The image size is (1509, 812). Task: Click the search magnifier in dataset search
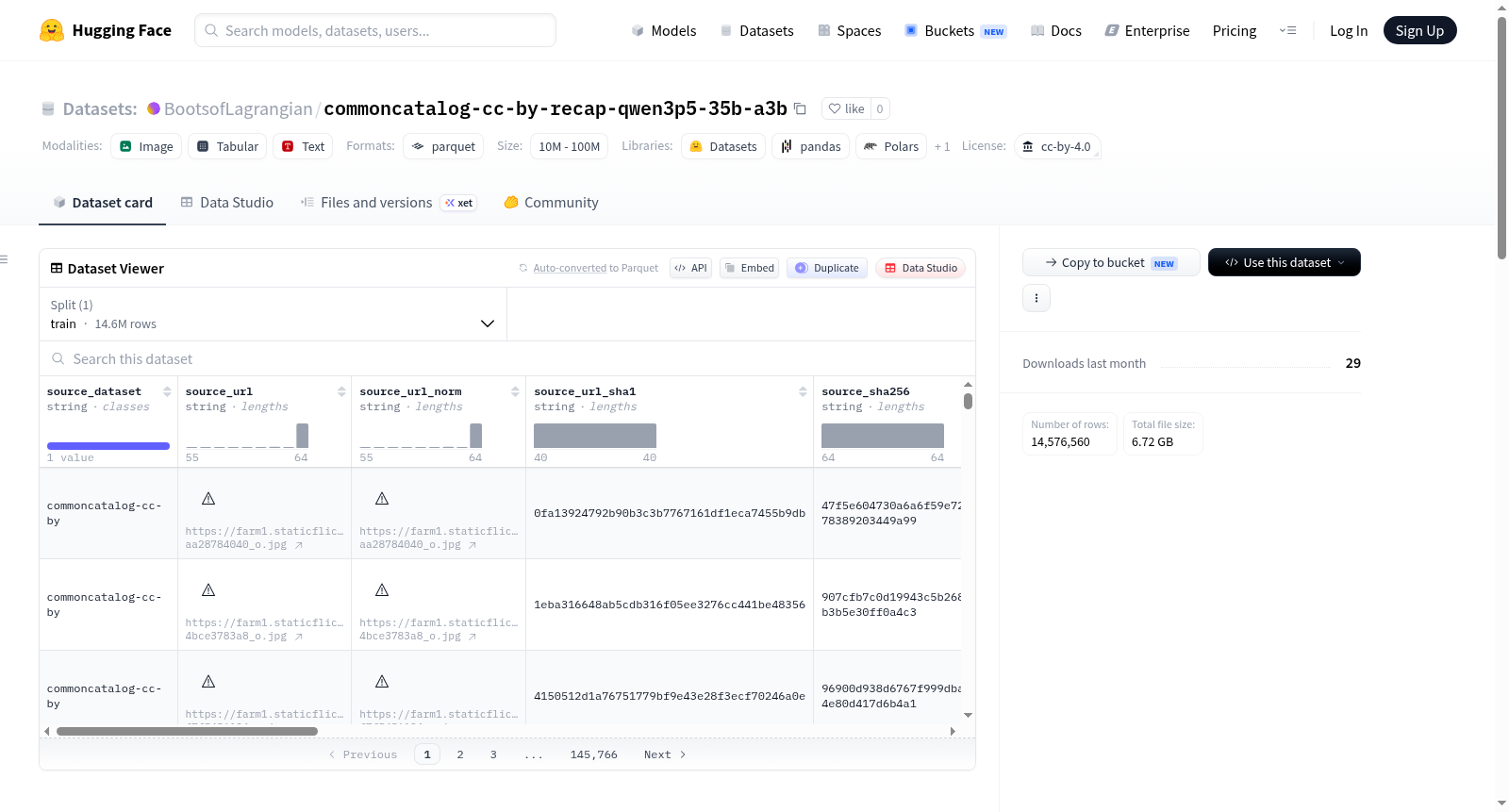tap(58, 358)
